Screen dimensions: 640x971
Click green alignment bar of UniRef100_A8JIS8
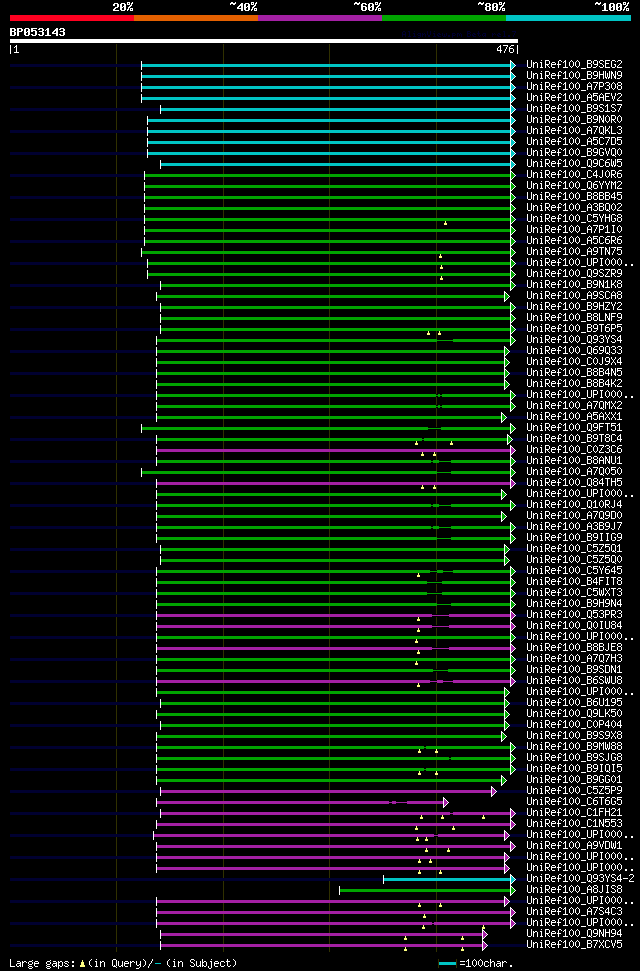(425, 890)
